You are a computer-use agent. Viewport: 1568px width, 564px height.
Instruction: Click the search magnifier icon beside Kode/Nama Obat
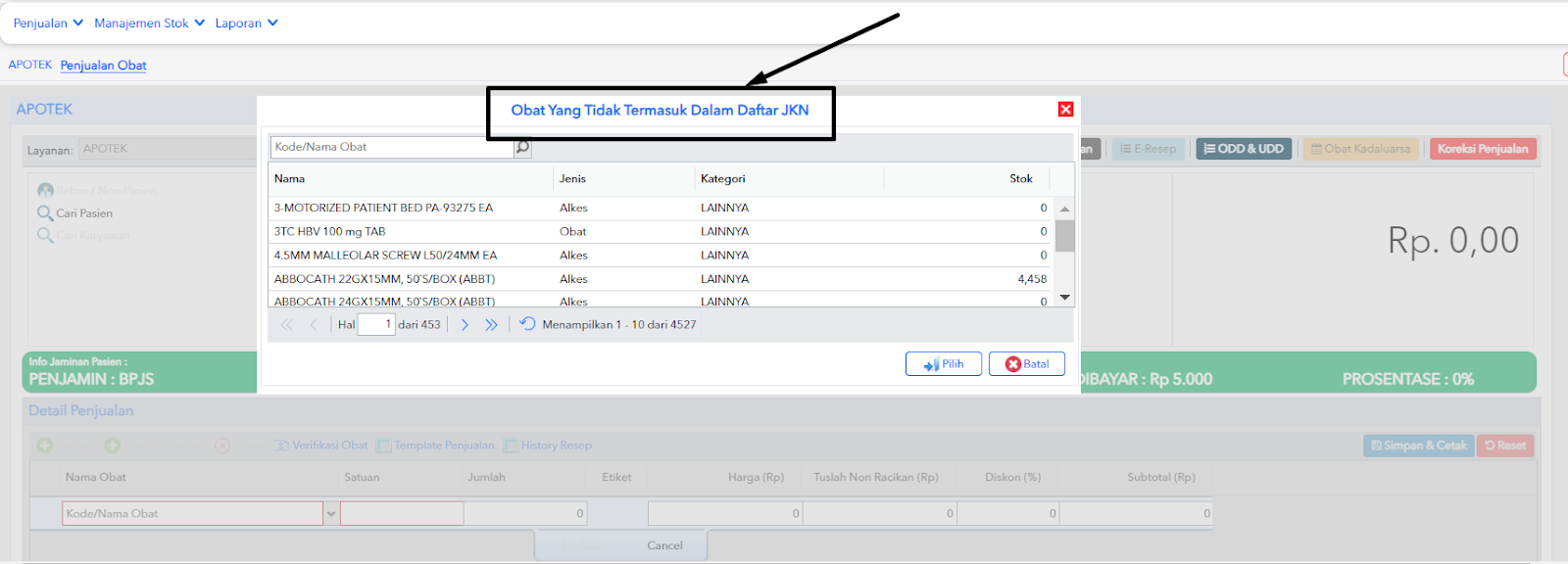[x=522, y=148]
